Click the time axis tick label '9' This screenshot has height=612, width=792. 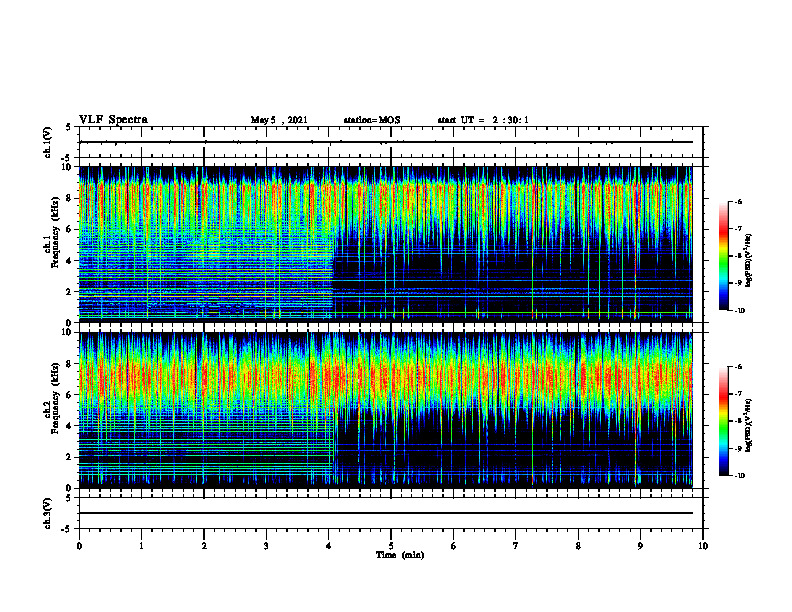point(640,546)
